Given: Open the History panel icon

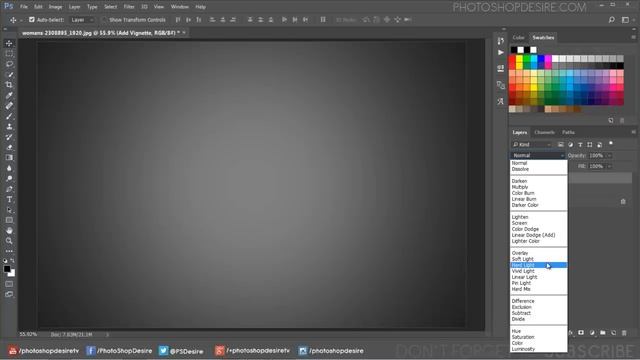Looking at the screenshot, I should pyautogui.click(x=501, y=40).
